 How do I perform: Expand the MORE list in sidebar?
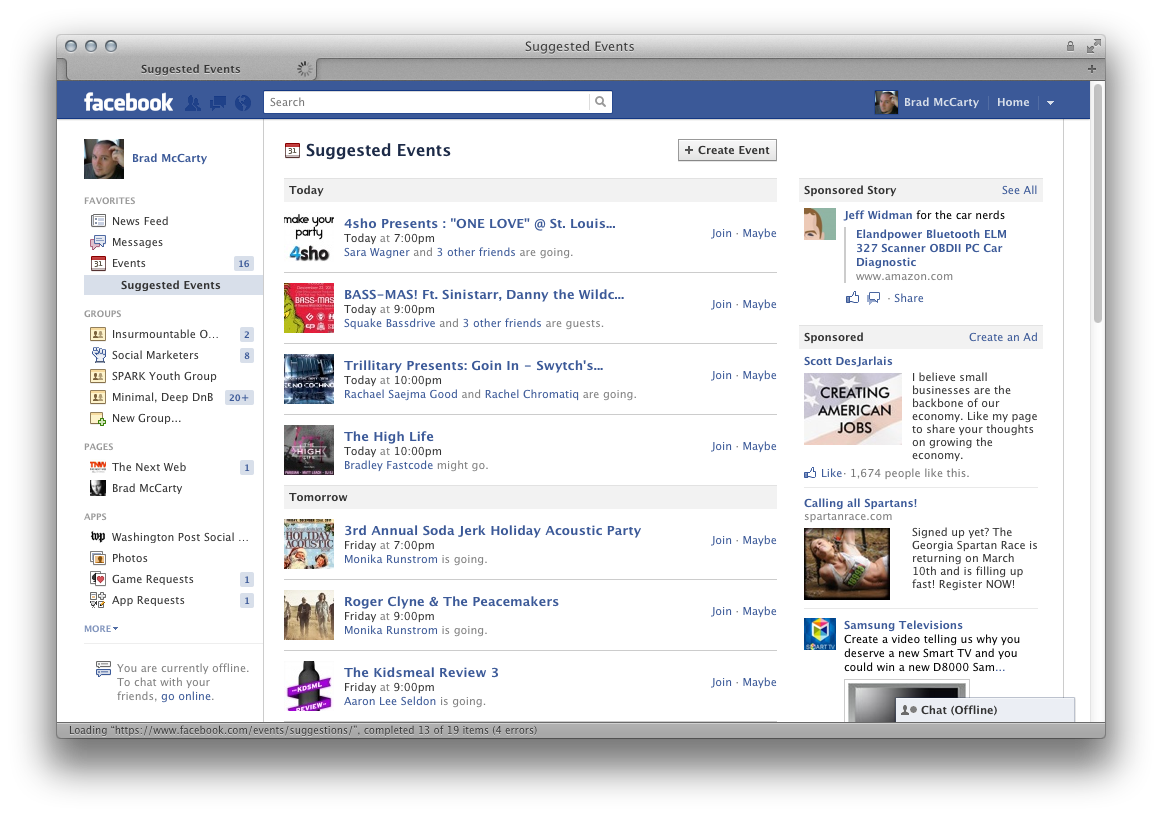(101, 629)
